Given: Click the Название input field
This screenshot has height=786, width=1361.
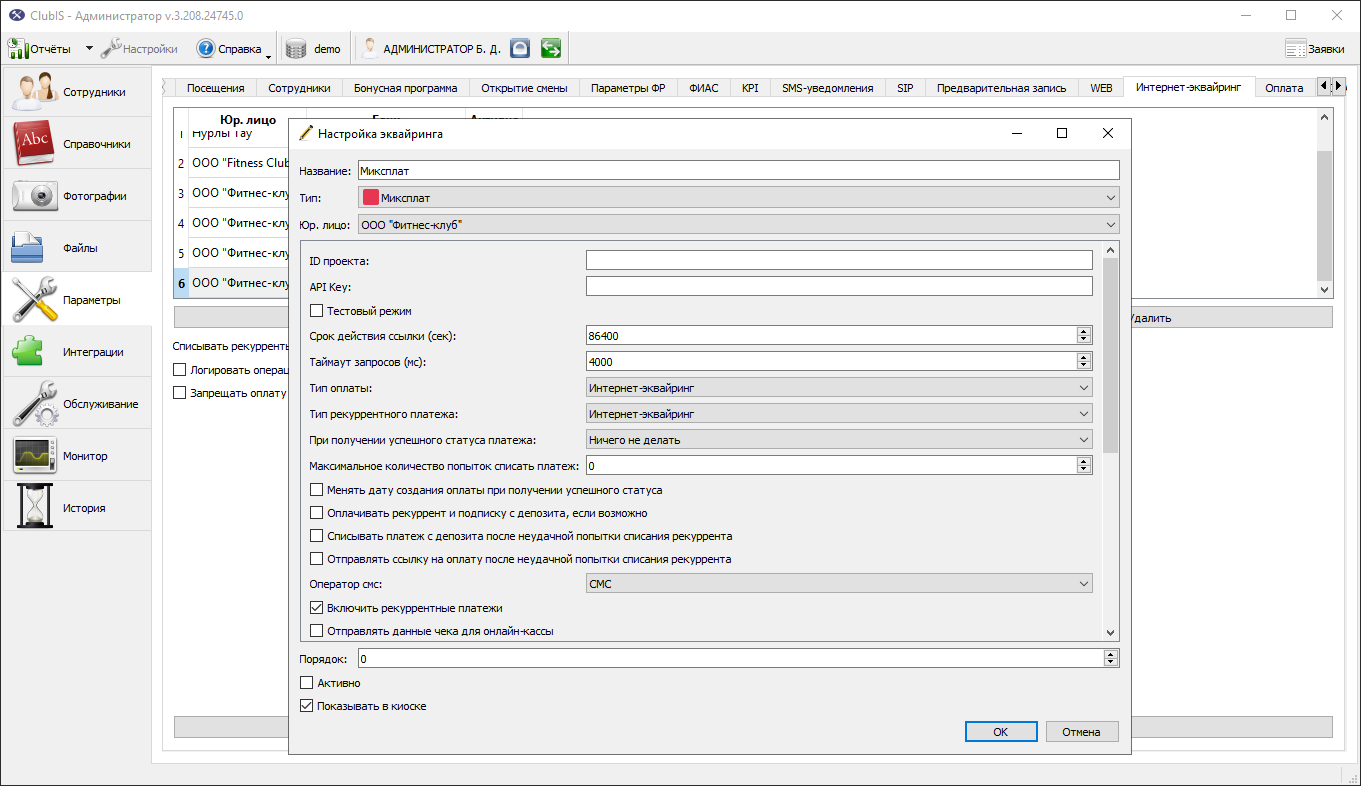Looking at the screenshot, I should [x=738, y=171].
